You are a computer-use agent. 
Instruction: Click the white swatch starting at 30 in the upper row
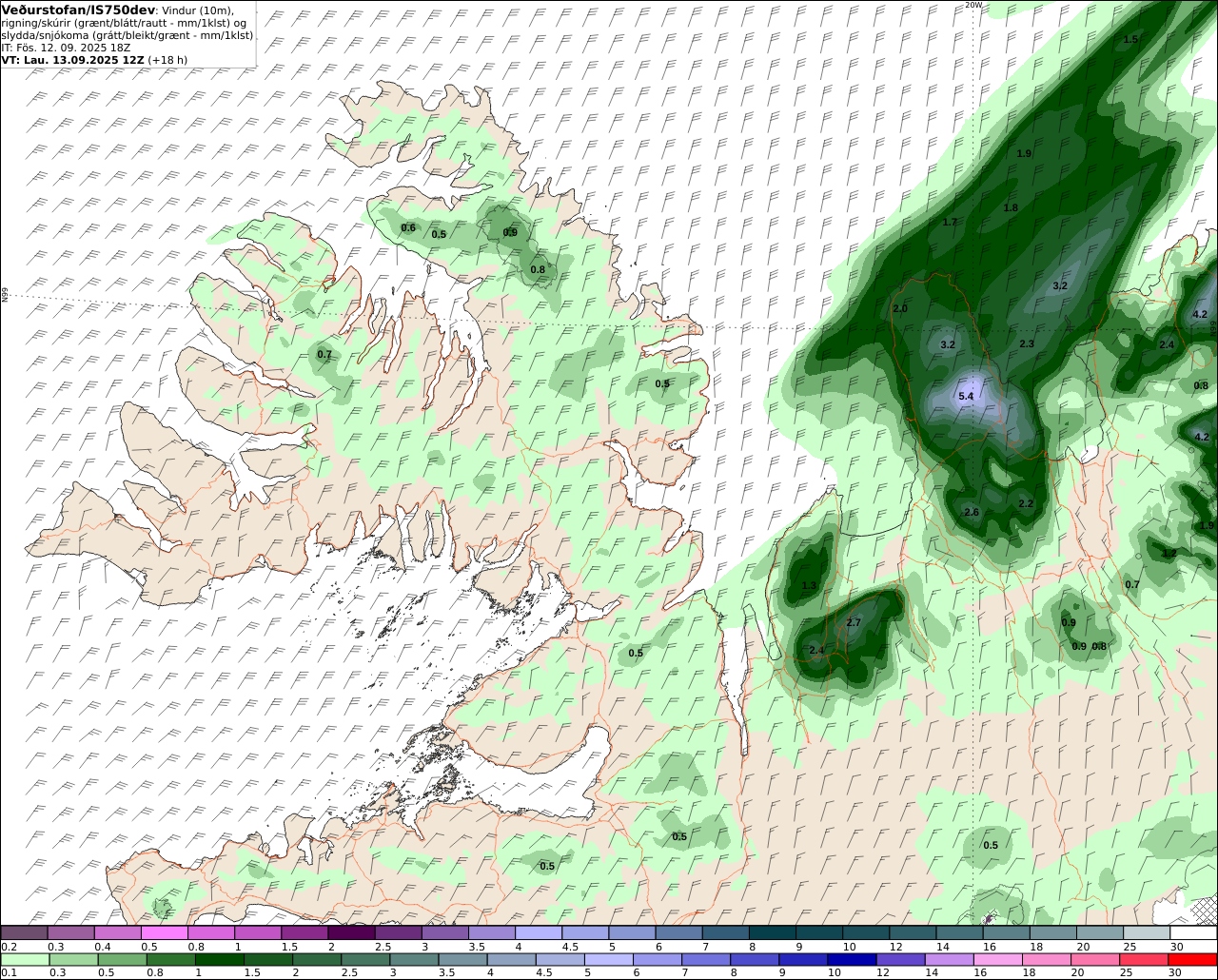coord(1193,932)
